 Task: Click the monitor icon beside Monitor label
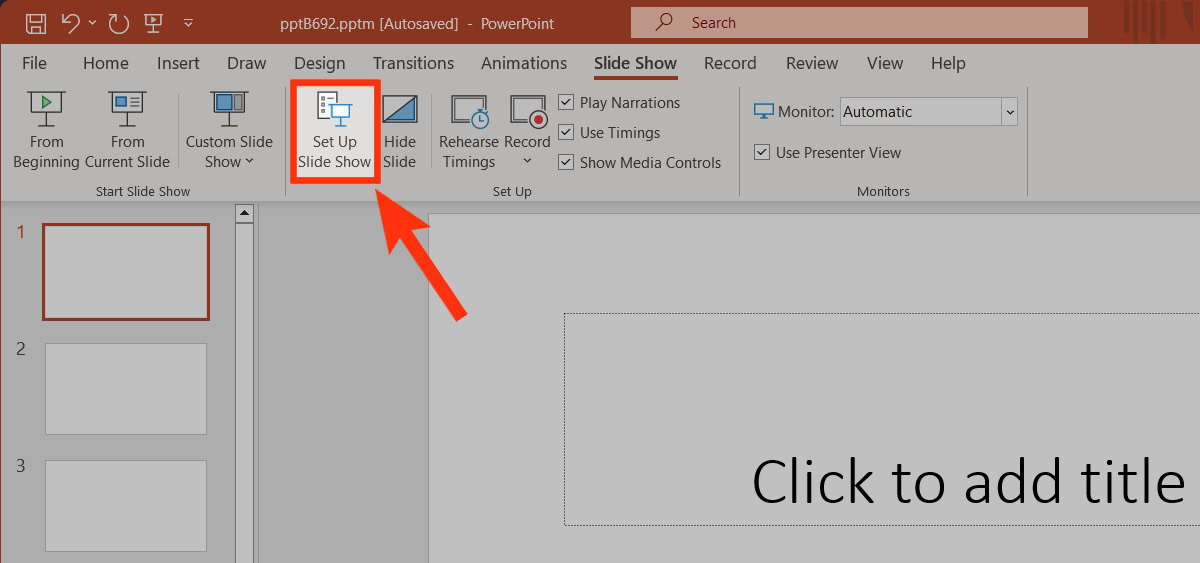click(x=764, y=111)
